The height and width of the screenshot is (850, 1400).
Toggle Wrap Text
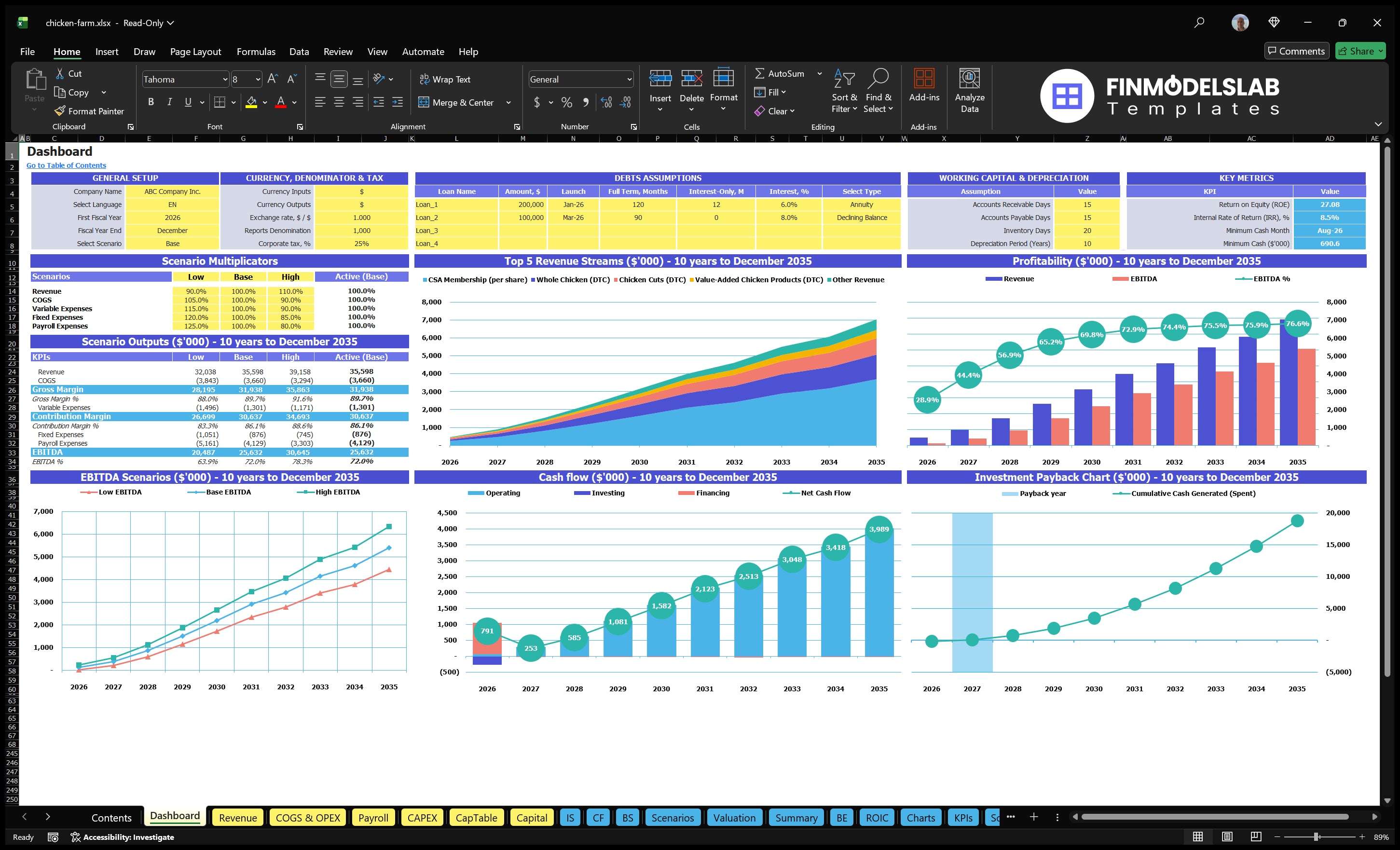pos(445,80)
